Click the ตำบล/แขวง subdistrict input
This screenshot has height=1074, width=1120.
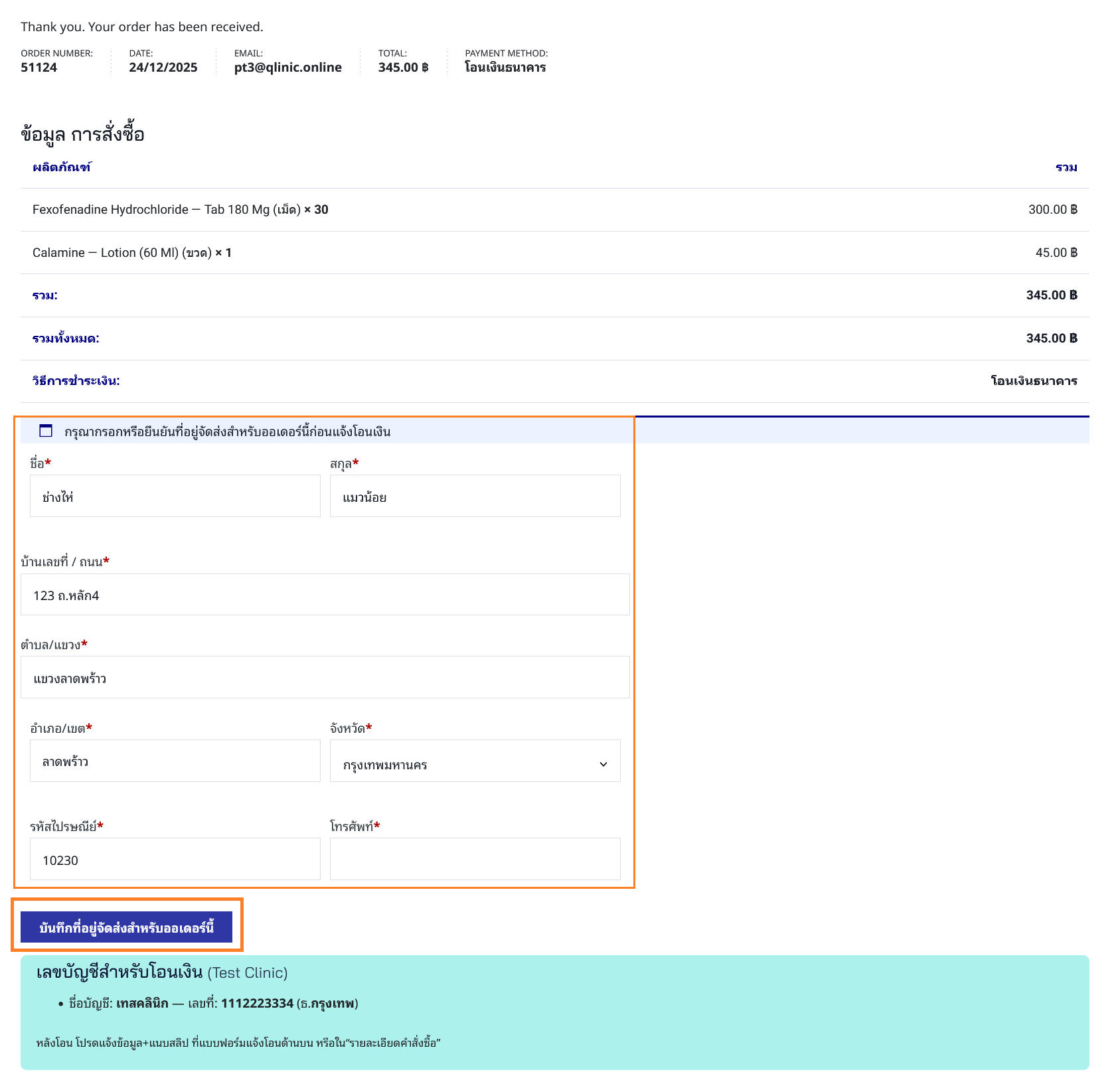[x=325, y=678]
